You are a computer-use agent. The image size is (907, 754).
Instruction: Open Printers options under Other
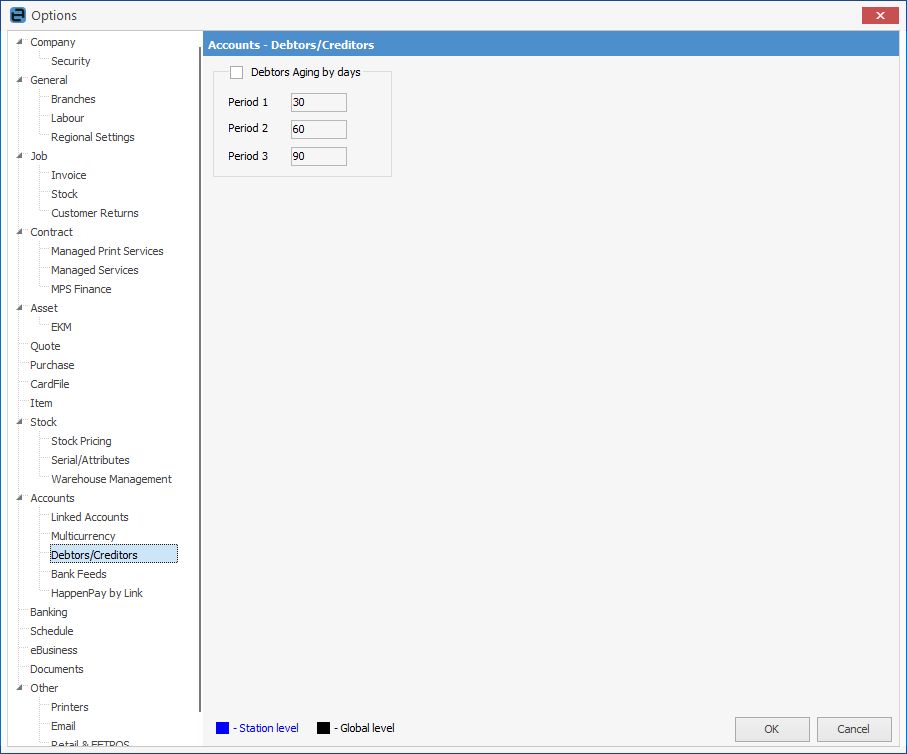click(x=69, y=707)
